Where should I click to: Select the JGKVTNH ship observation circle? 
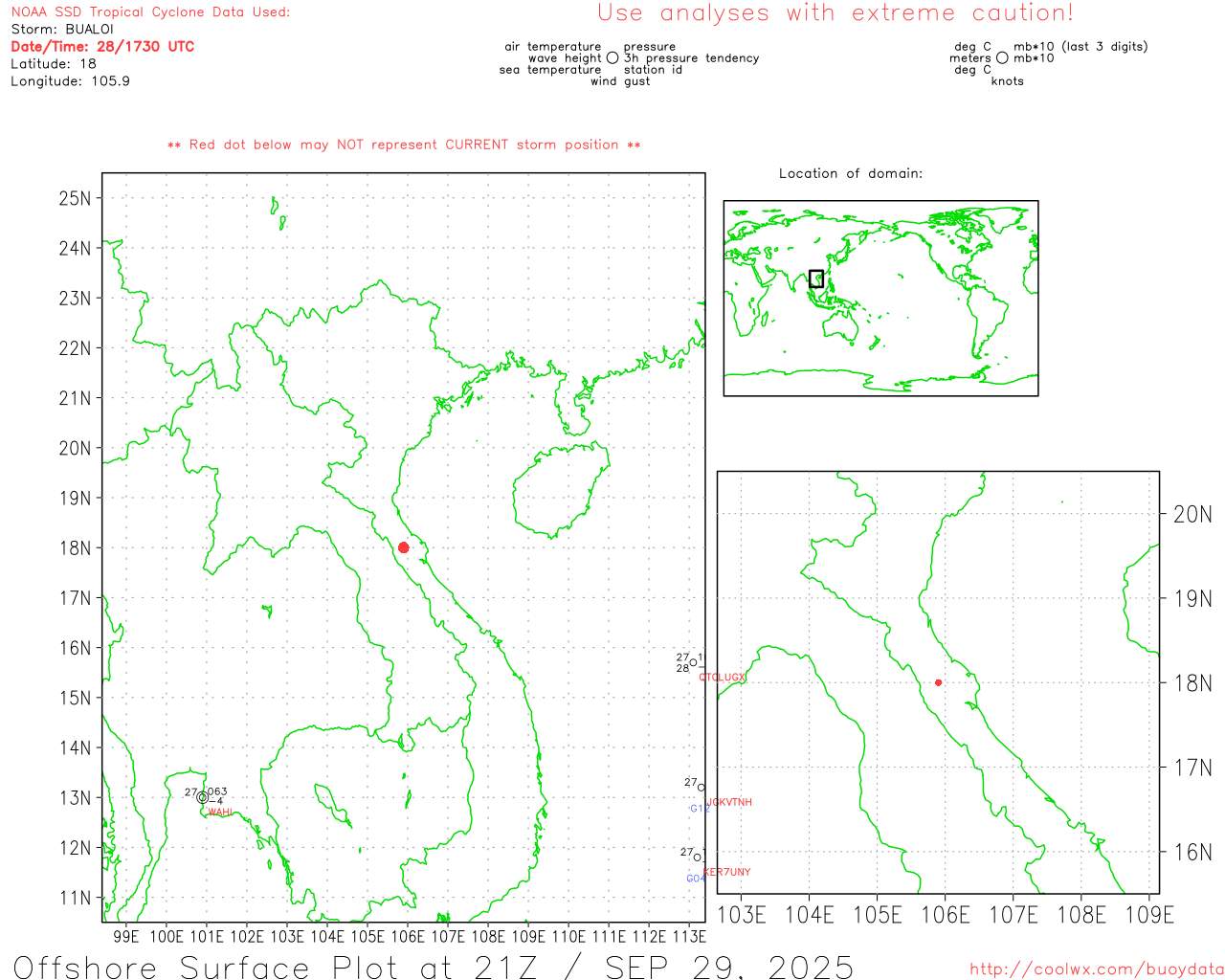coord(701,788)
